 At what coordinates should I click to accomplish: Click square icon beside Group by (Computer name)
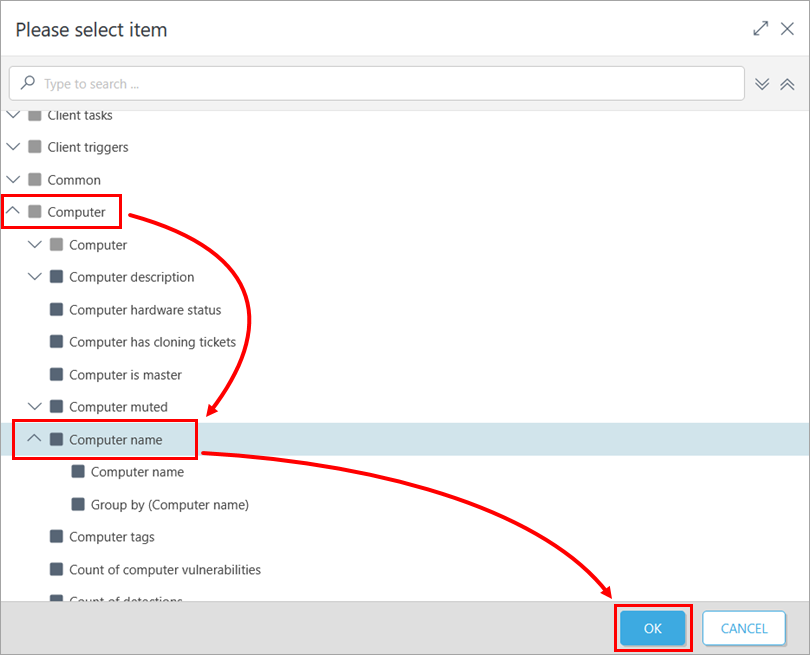coord(78,505)
